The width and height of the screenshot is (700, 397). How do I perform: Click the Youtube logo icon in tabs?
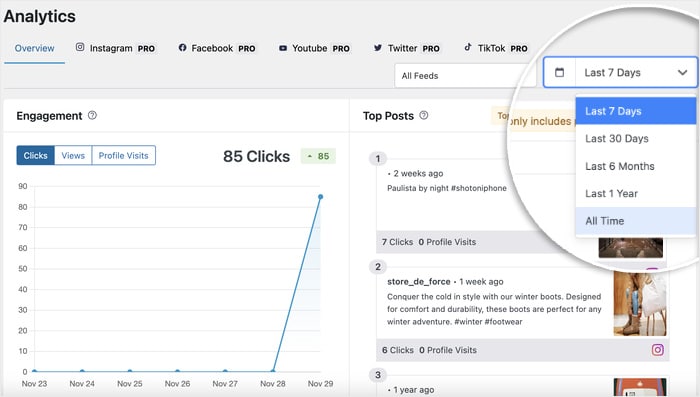coord(283,48)
